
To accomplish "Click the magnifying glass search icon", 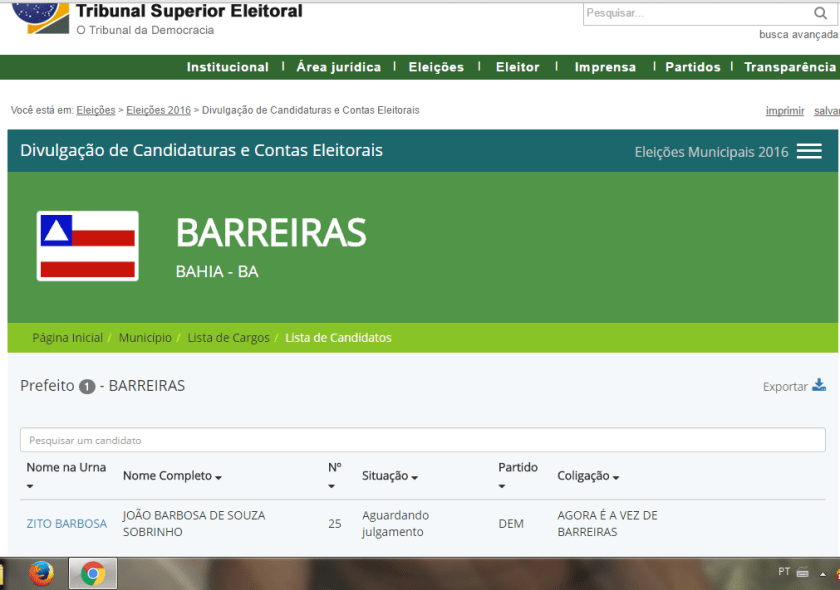I will [820, 14].
